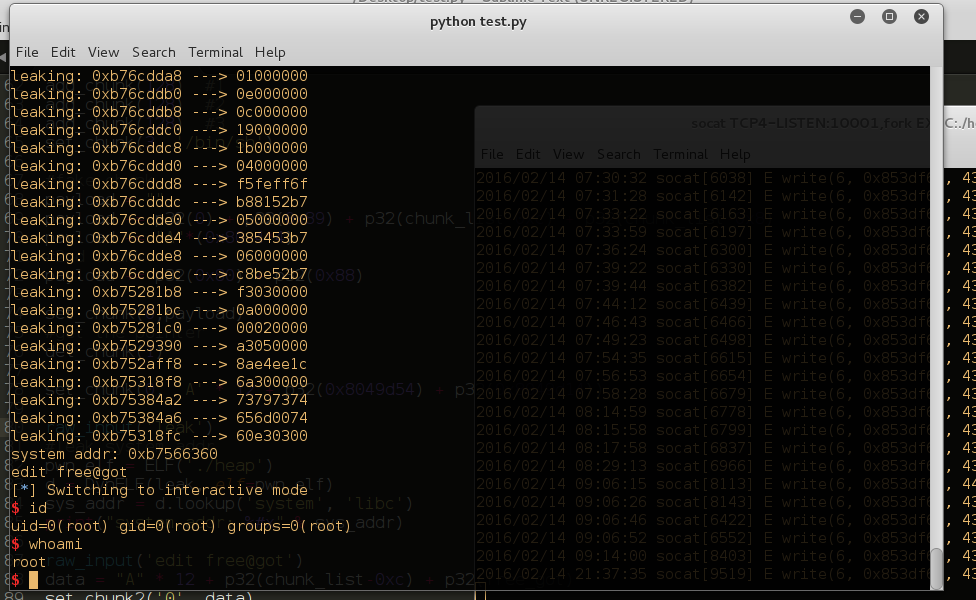Click socat log line at 21:37:35

tap(703, 576)
